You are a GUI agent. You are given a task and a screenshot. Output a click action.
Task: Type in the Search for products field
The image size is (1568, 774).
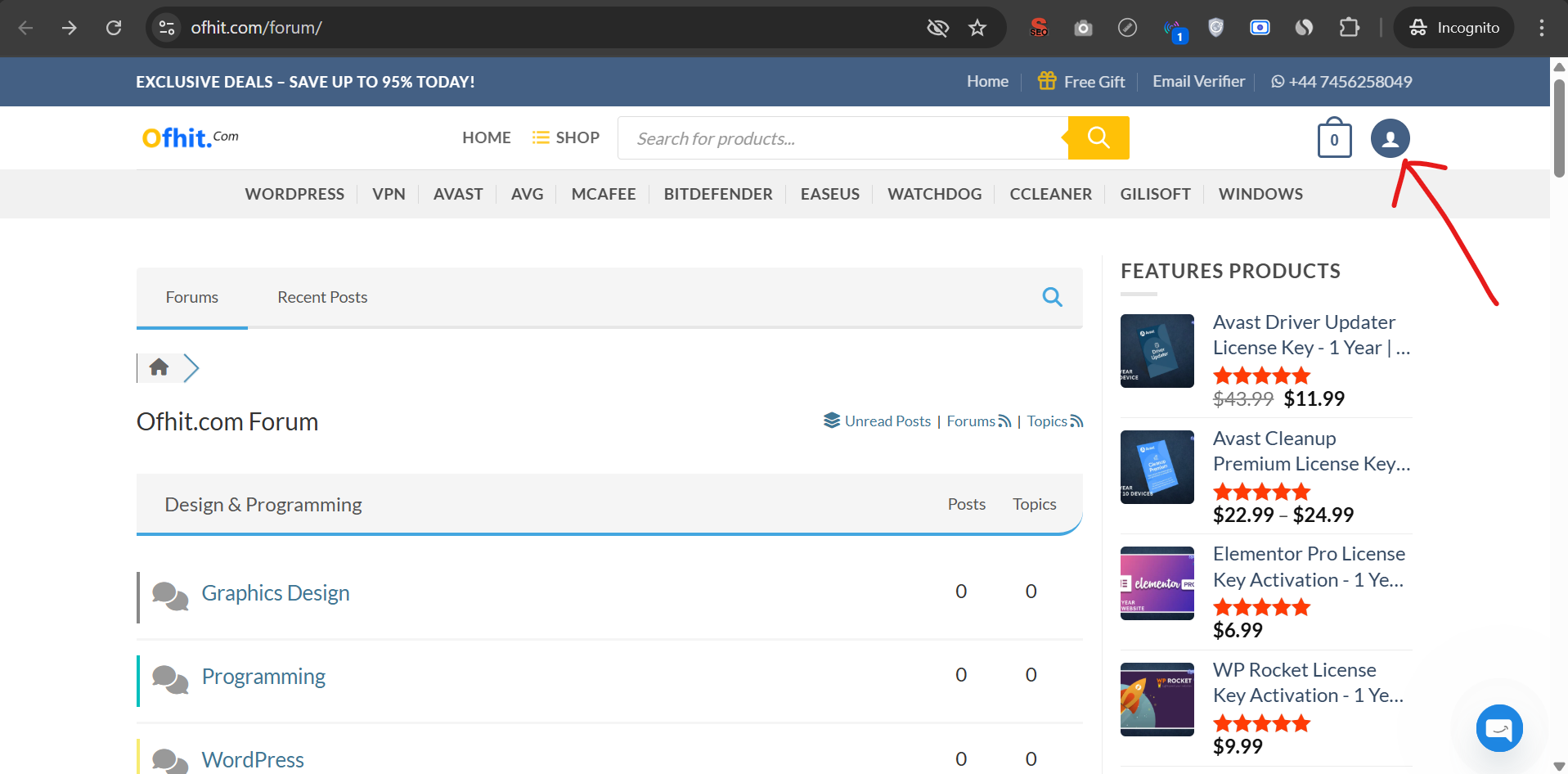[x=842, y=138]
